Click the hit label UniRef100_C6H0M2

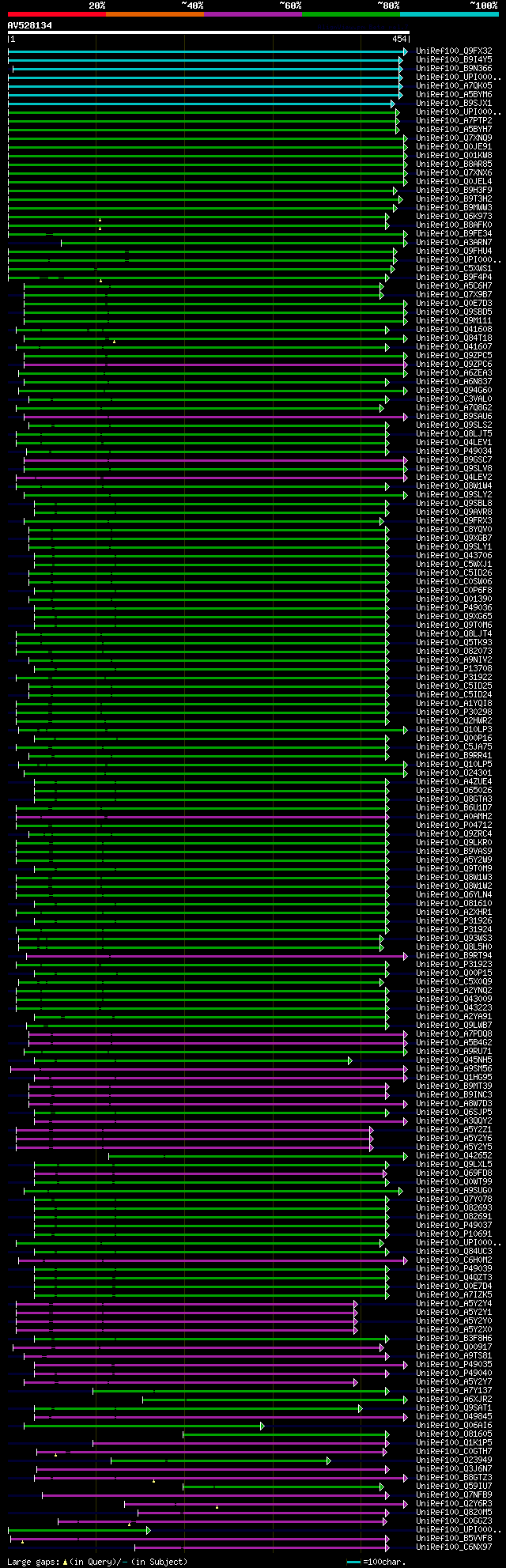tap(454, 1260)
